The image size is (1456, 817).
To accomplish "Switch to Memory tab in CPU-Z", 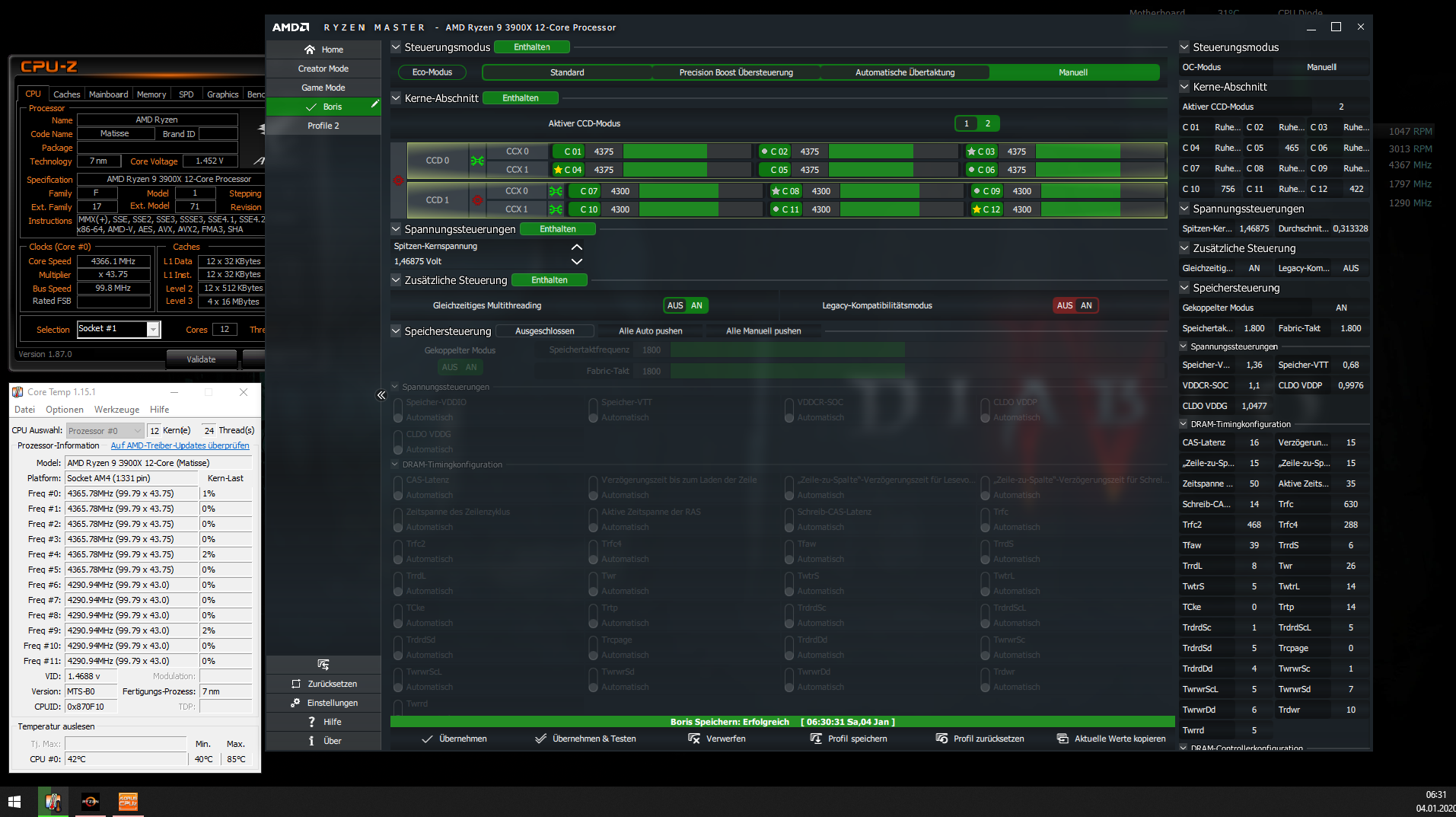I will [x=151, y=94].
